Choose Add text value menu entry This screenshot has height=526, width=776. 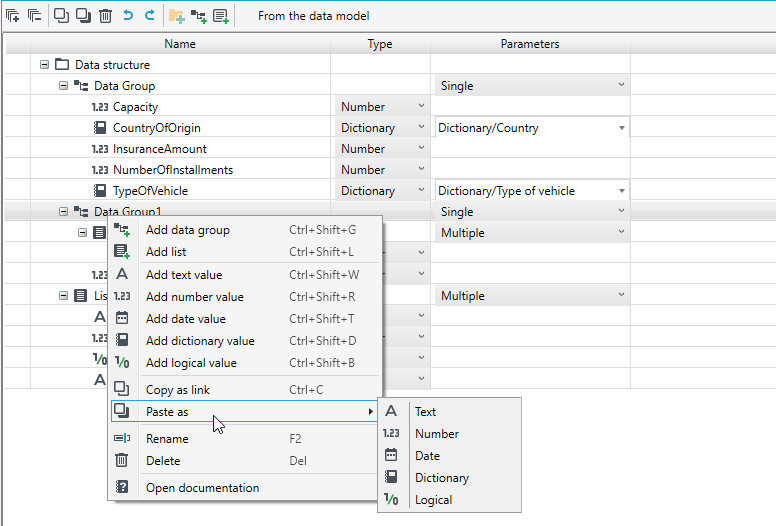point(245,275)
